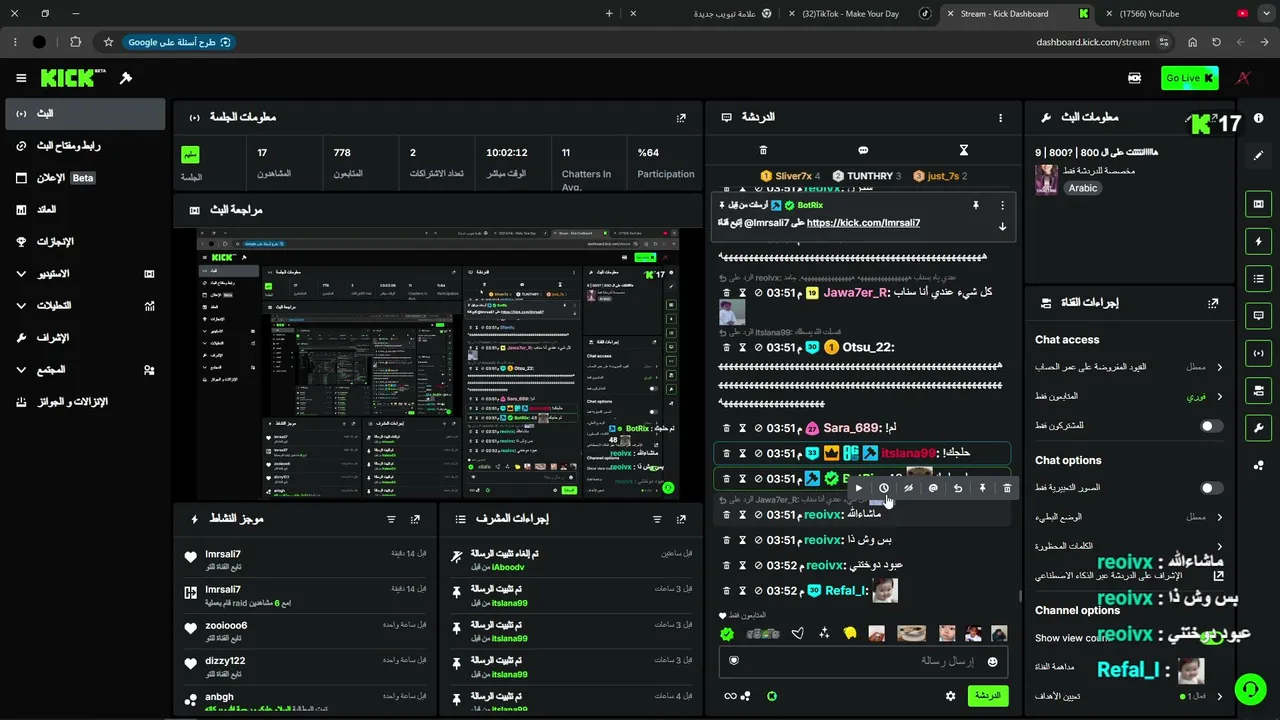Click username itslana99 in chat
Screen dimensions: 1280x720
tap(909, 453)
